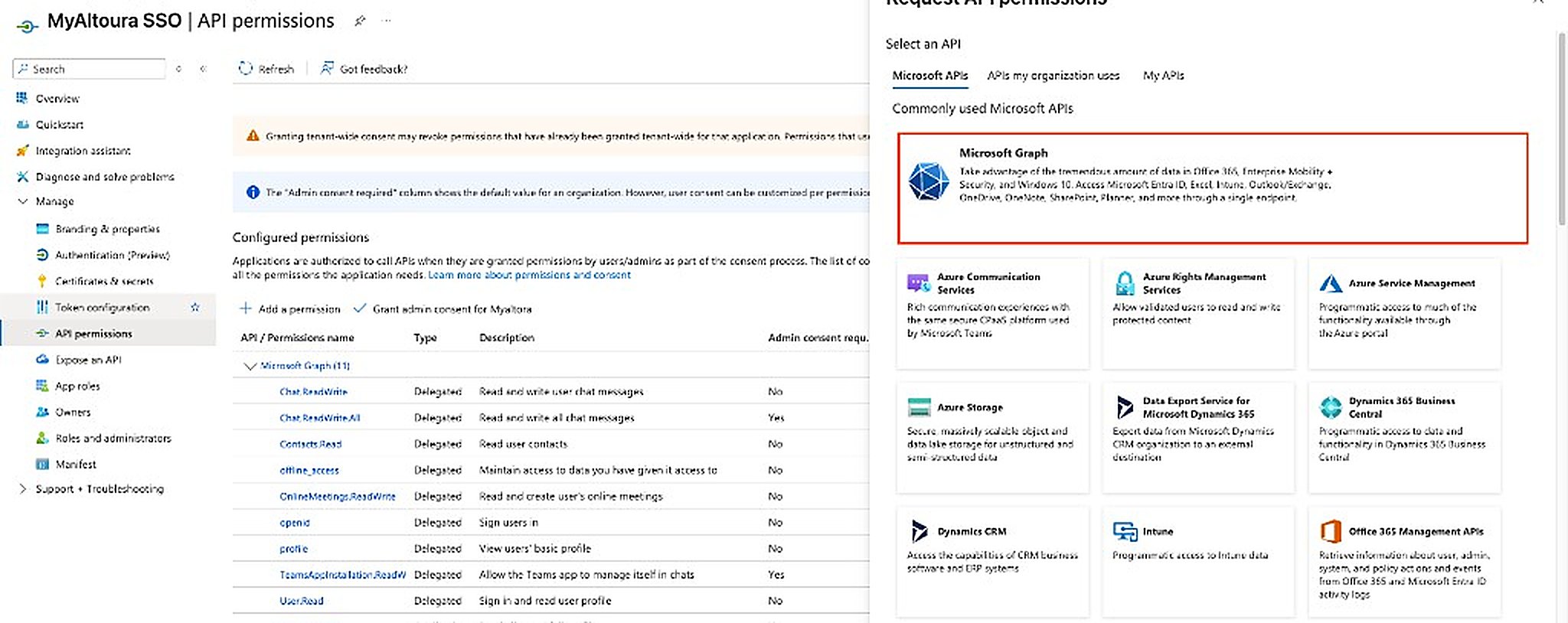Open OnlineMeetings.ReadWrite permission link
Viewport: 1568px width, 623px height.
(337, 496)
